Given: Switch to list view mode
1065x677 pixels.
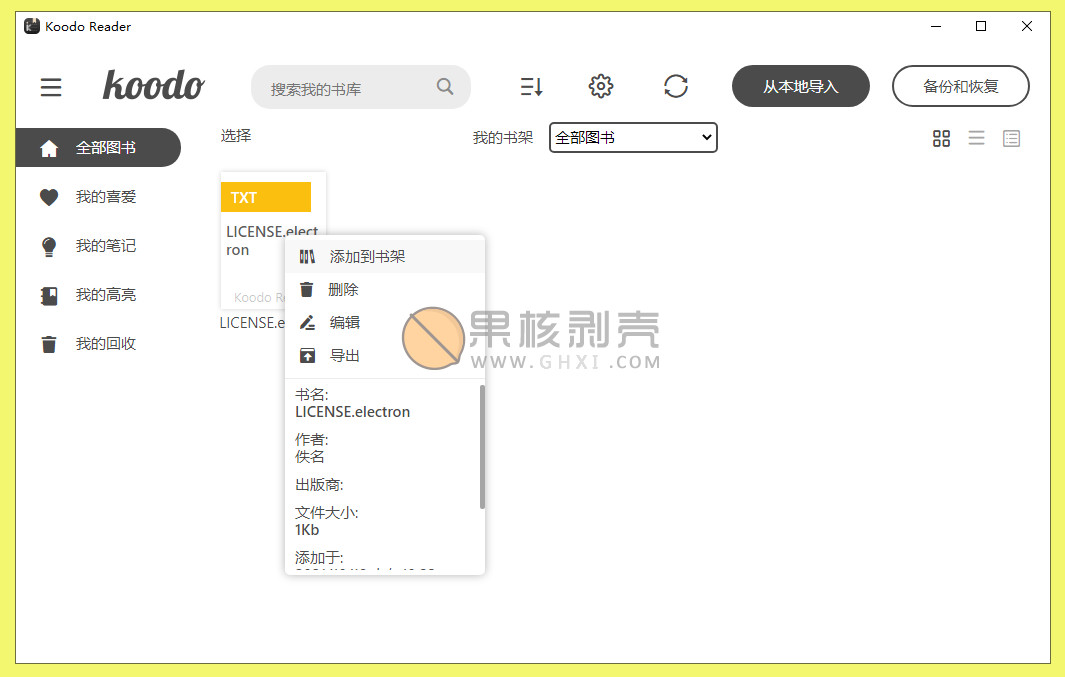Looking at the screenshot, I should [976, 139].
